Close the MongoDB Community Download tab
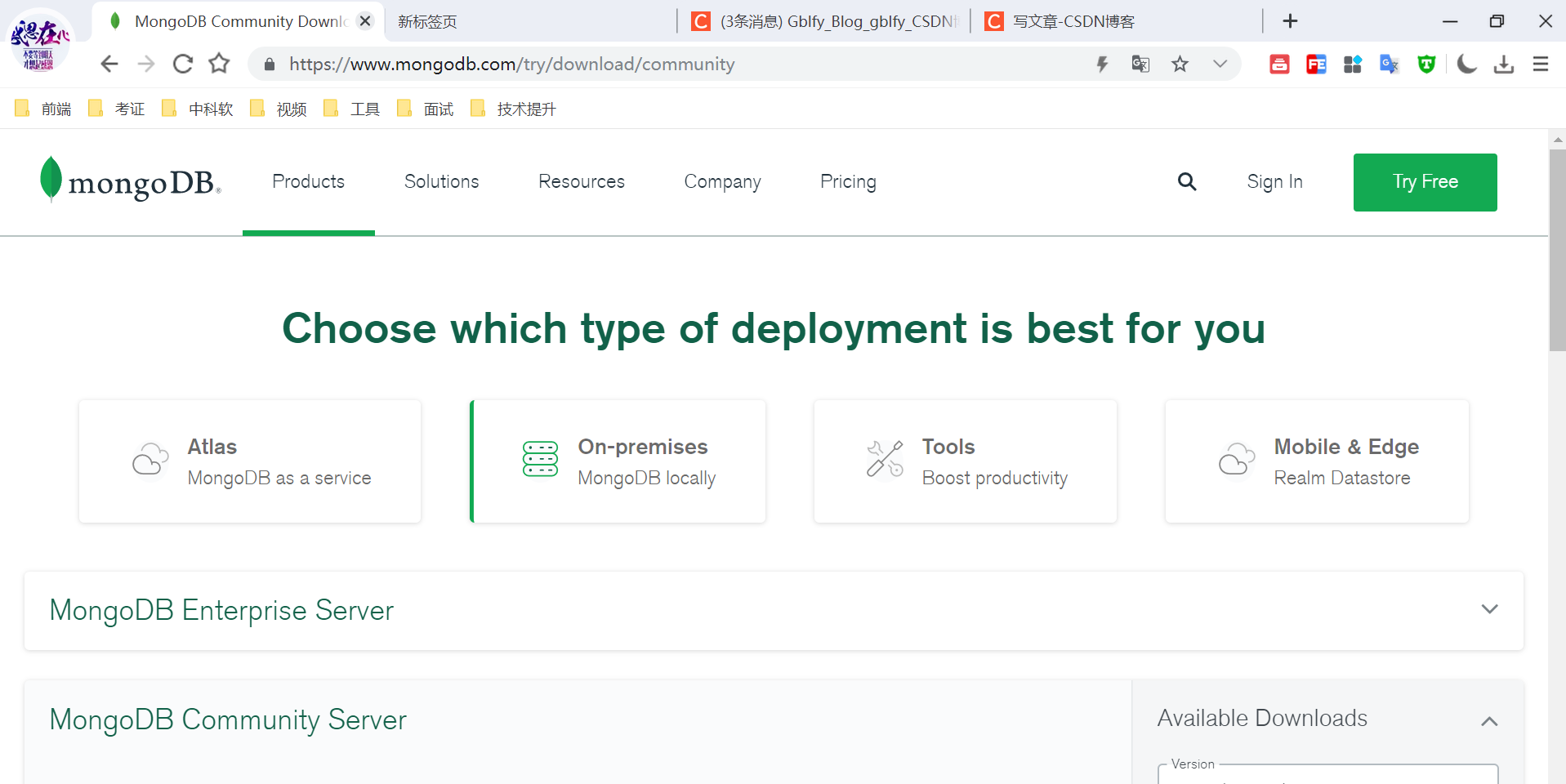The height and width of the screenshot is (784, 1566). [365, 21]
